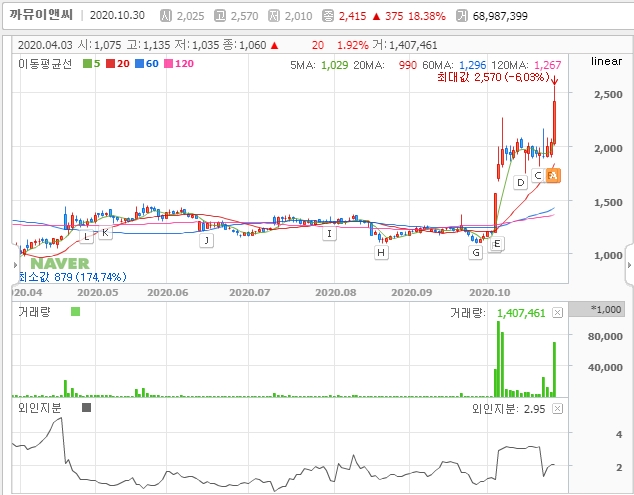Click the 2020.10 axis date label

click(x=490, y=292)
